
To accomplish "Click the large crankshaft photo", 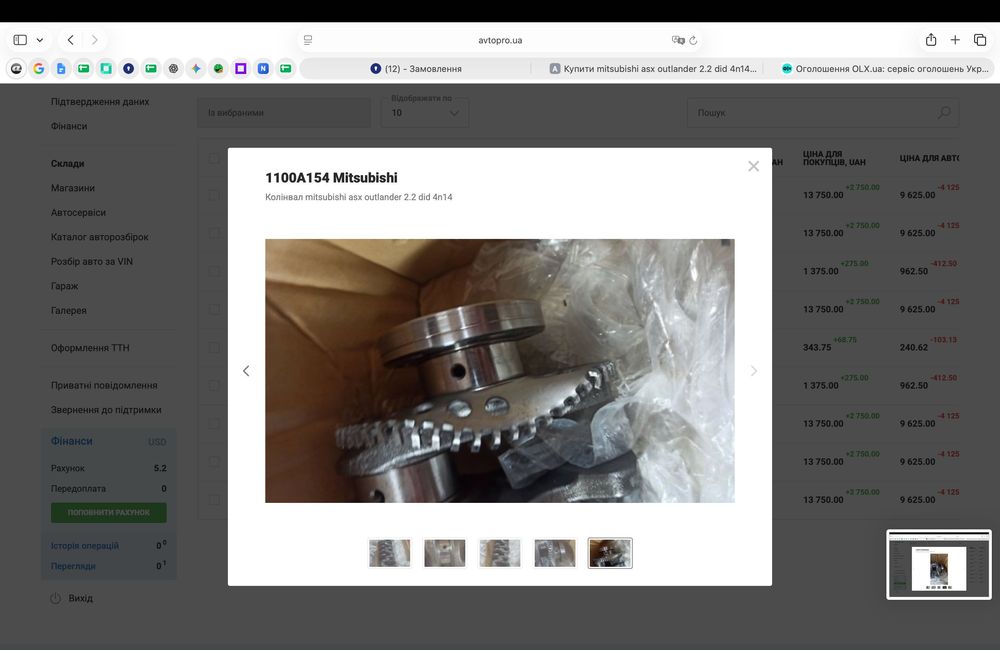I will tap(500, 371).
